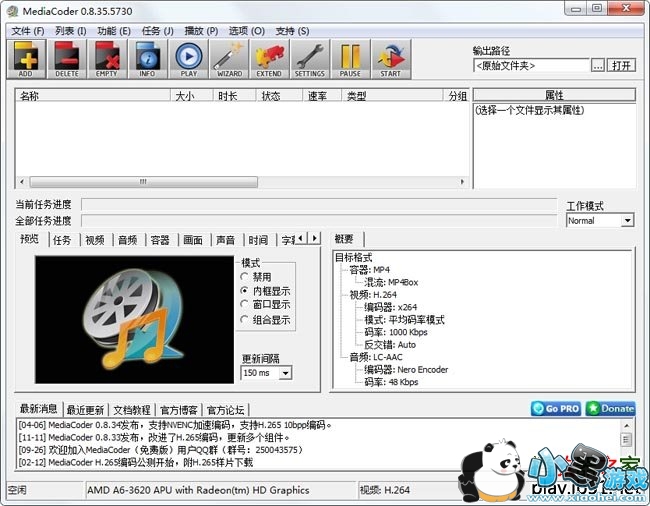
Task: Sort by the 大小 column header
Action: tap(192, 96)
